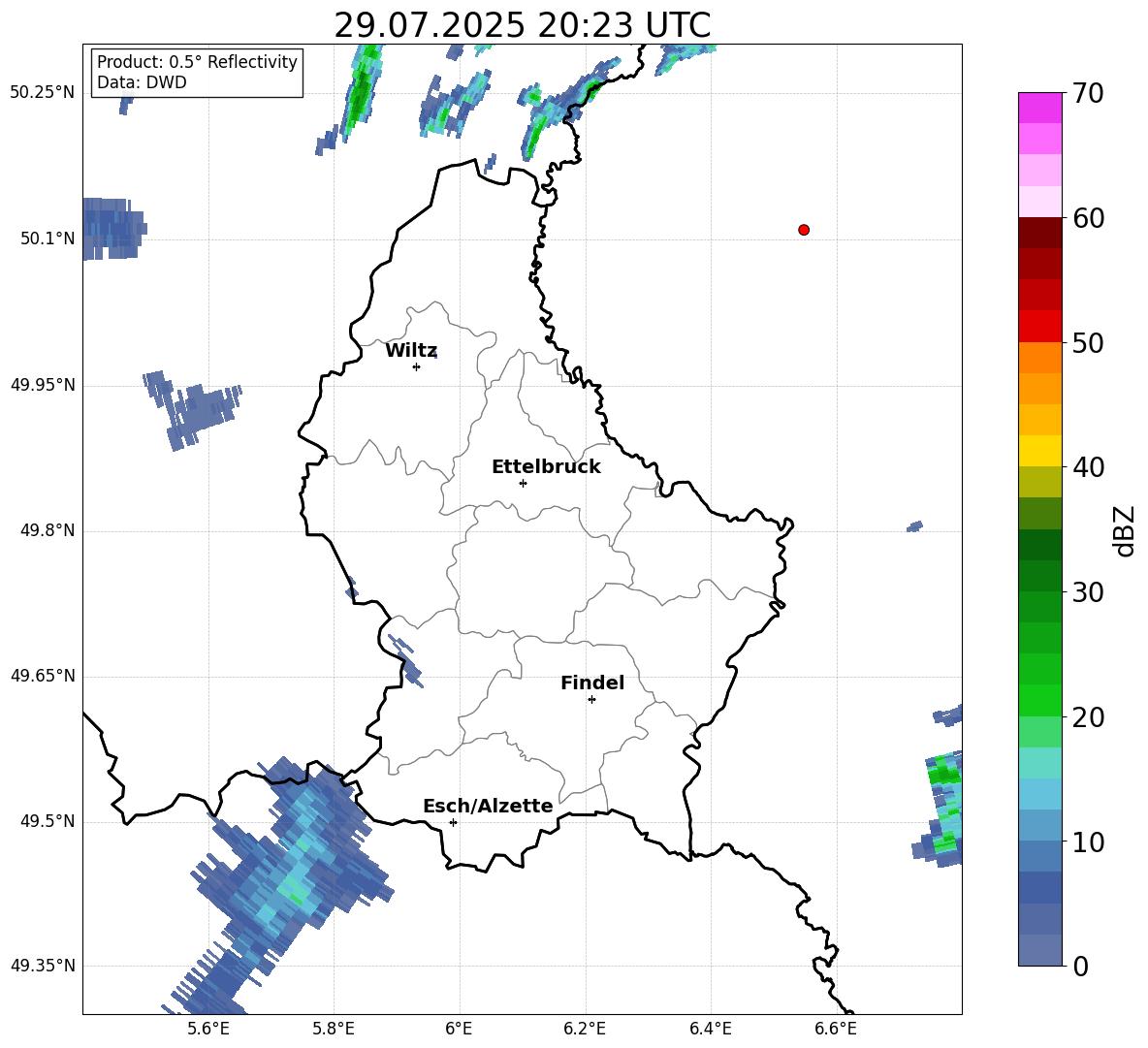Click the red radar site marker dot
Viewport: 1148px width, 1048px height.
click(x=804, y=230)
